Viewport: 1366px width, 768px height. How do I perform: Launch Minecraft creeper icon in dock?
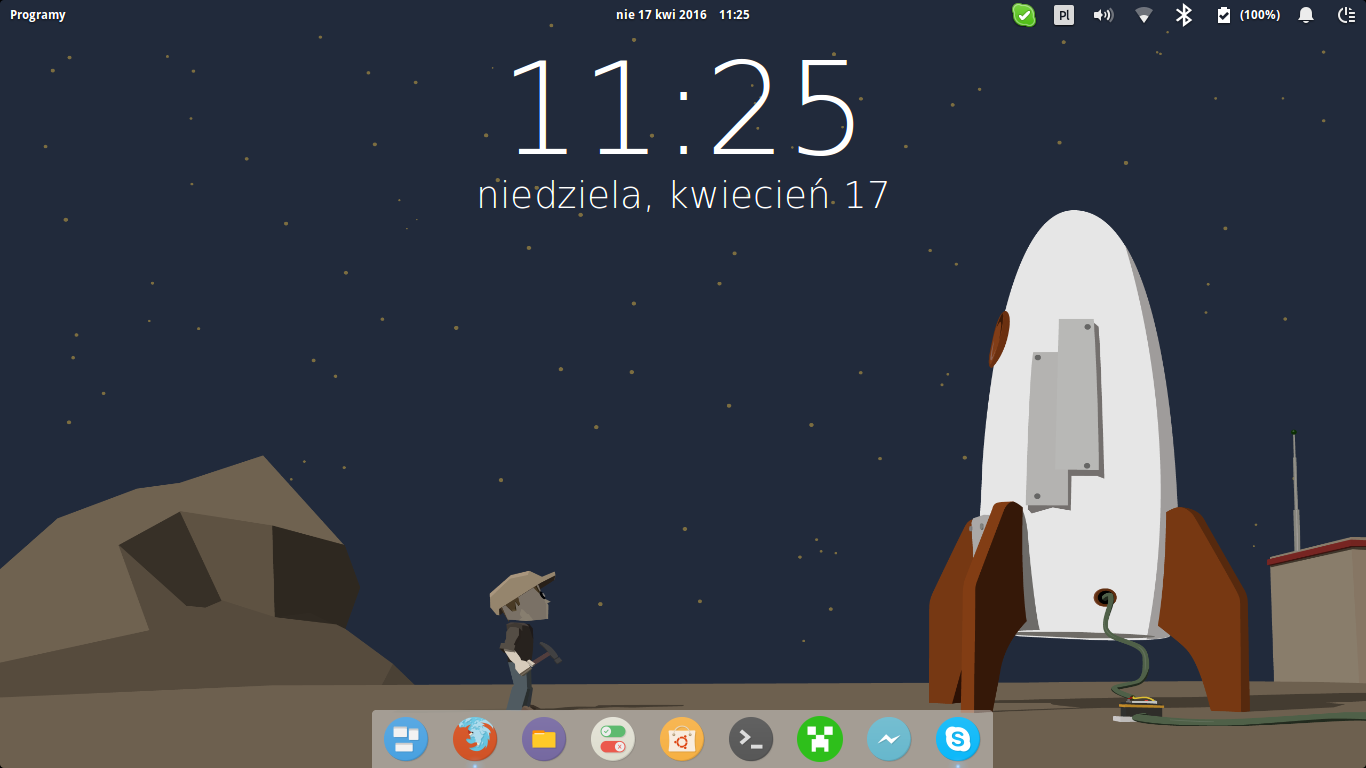coord(820,740)
